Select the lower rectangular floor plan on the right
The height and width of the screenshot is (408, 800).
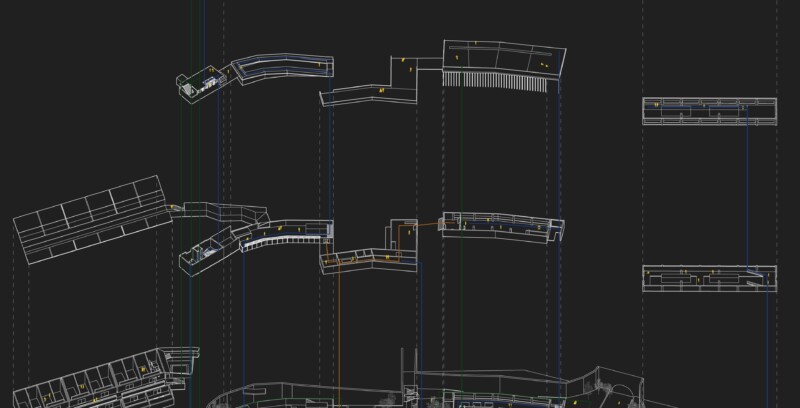click(709, 278)
